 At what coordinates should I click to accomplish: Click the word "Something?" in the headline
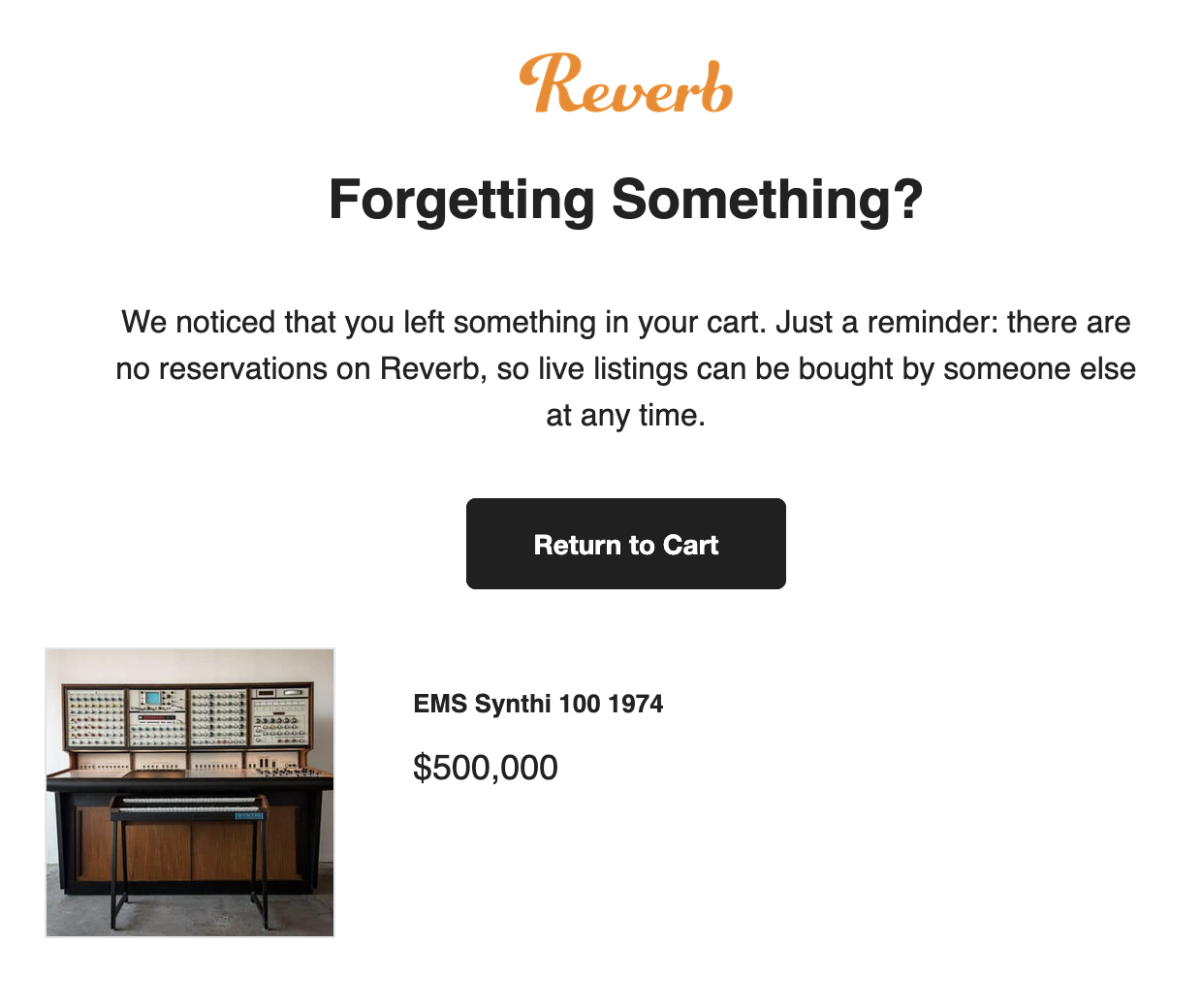(766, 200)
